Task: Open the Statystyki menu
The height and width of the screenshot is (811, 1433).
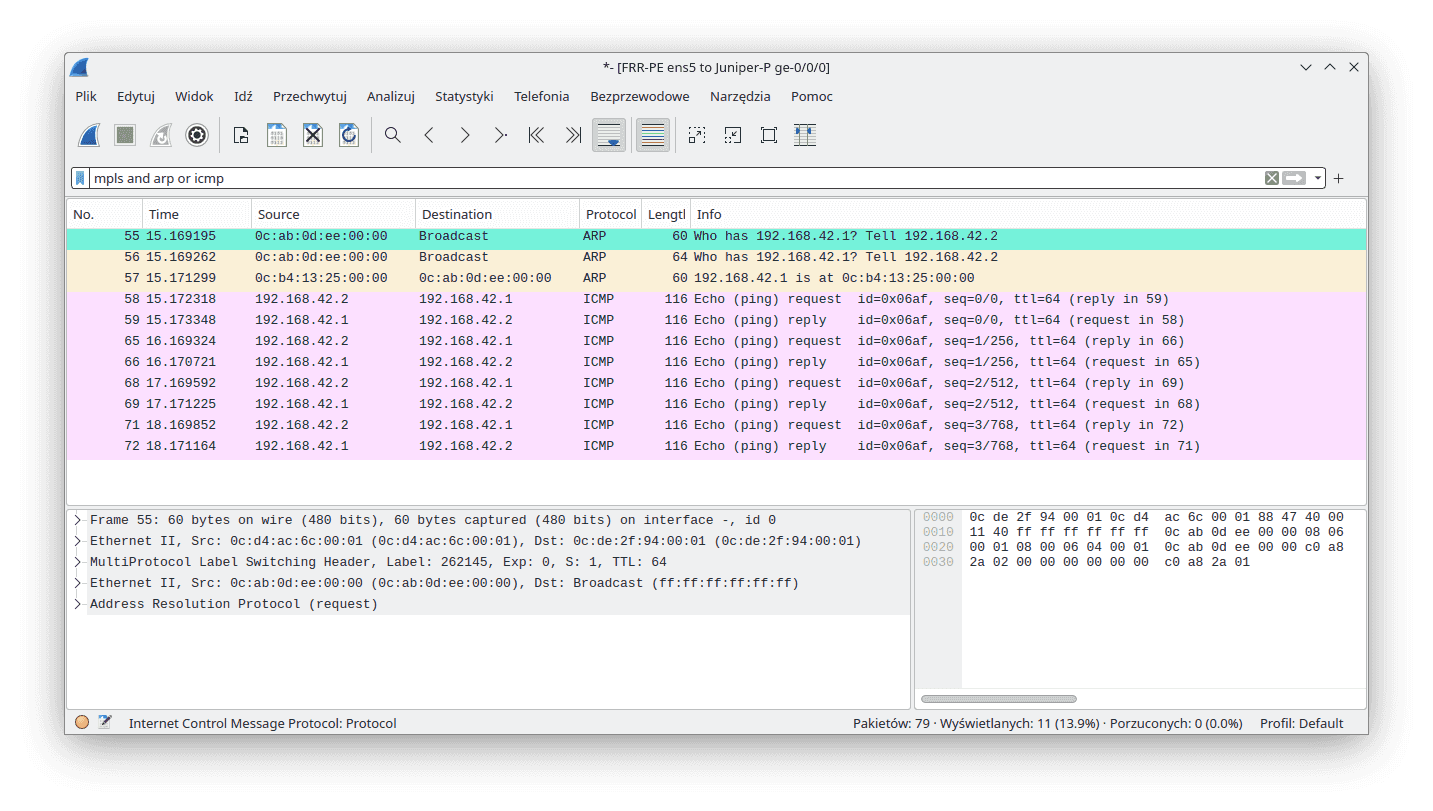Action: coord(464,96)
